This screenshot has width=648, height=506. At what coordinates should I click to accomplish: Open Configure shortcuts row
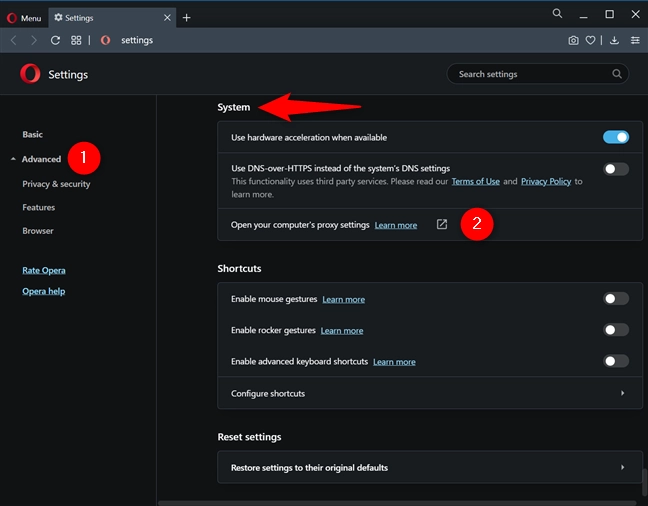click(x=430, y=393)
